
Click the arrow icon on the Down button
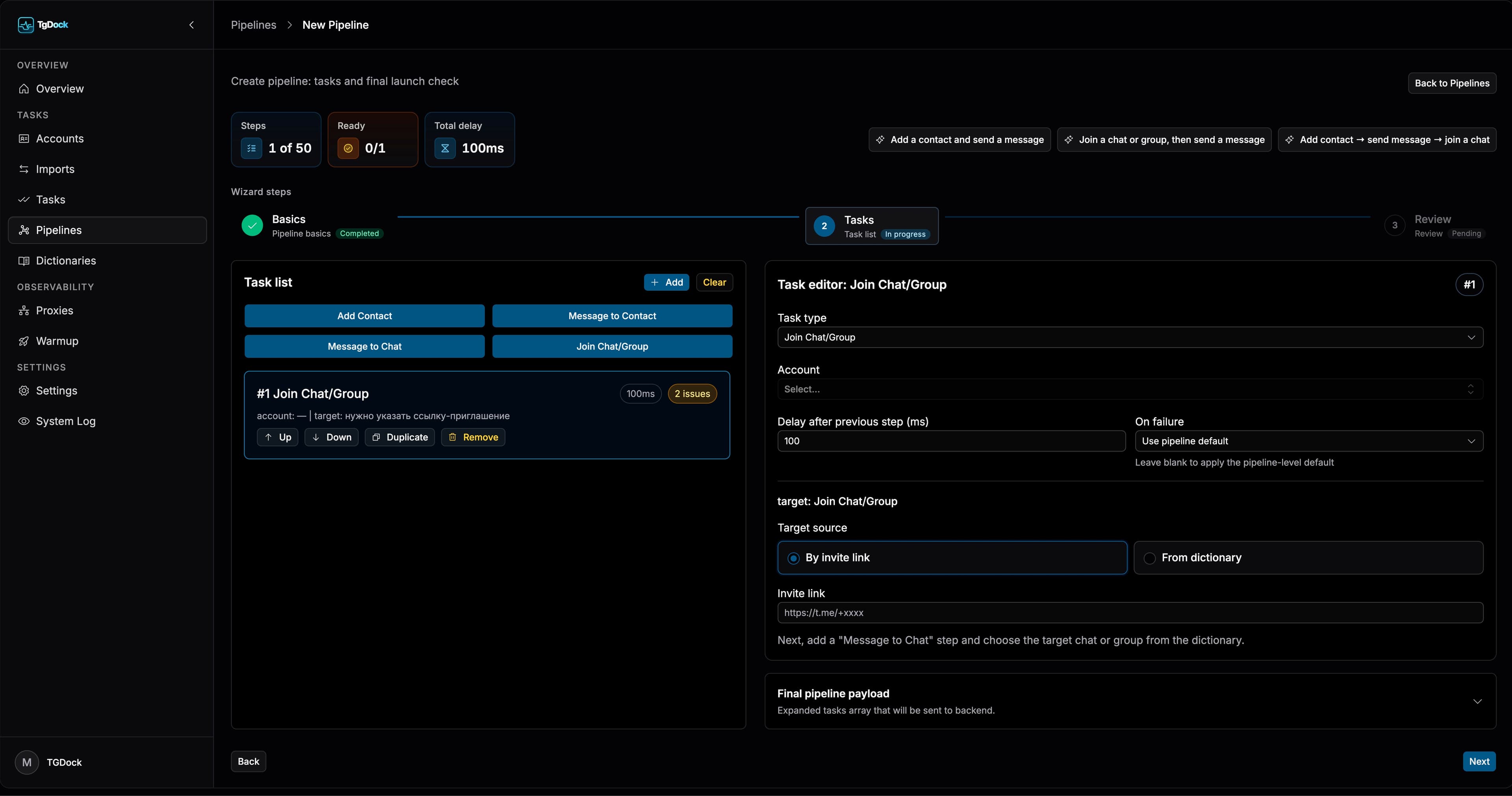[x=316, y=437]
